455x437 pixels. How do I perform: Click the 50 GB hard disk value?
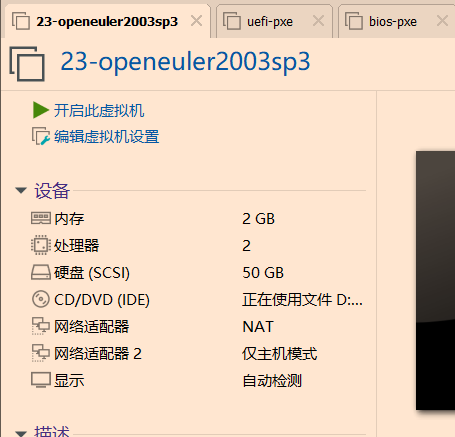coord(263,273)
